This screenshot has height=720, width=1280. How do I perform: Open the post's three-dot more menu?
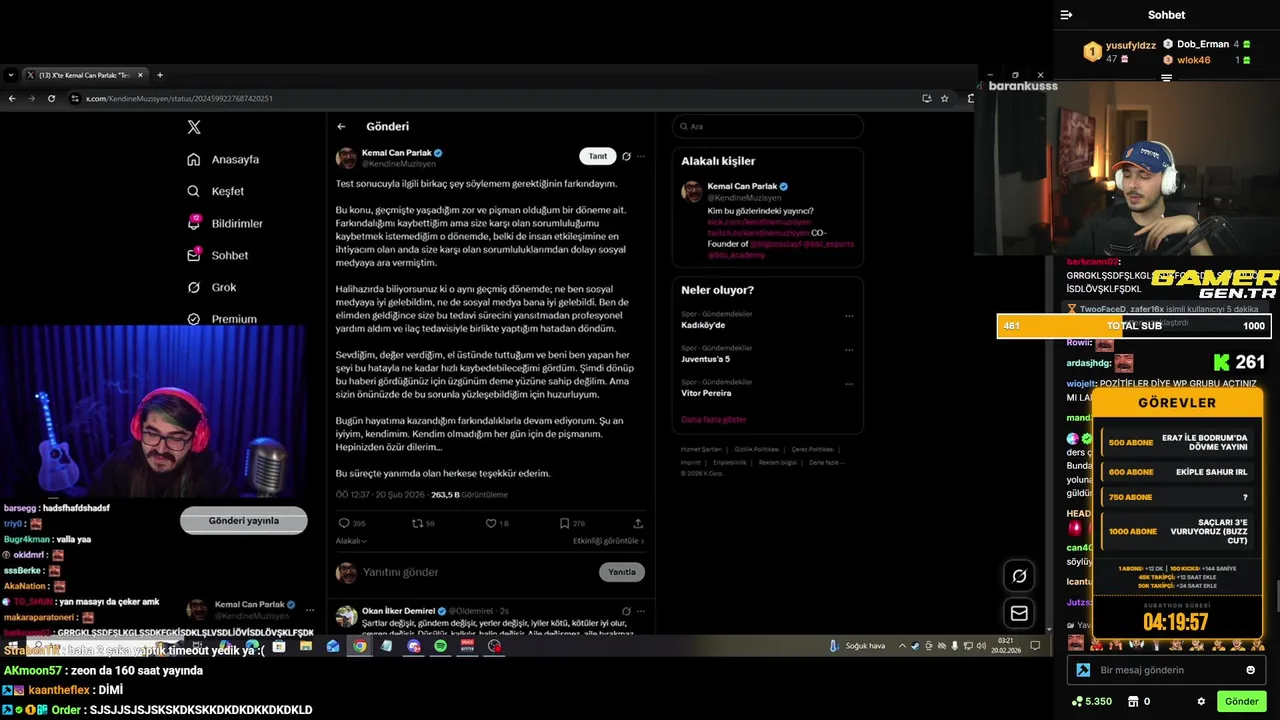[x=641, y=156]
